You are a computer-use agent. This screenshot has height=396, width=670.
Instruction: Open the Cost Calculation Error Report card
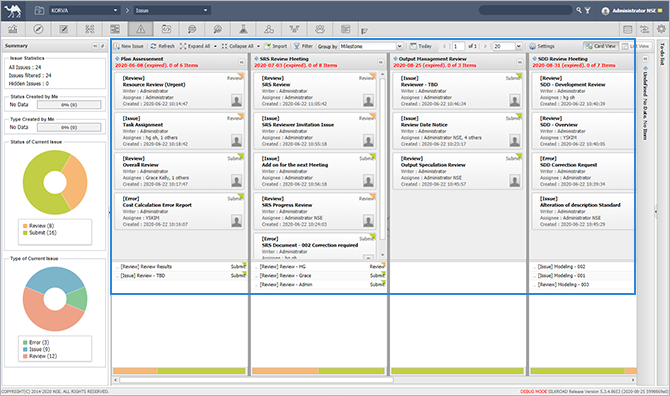179,211
